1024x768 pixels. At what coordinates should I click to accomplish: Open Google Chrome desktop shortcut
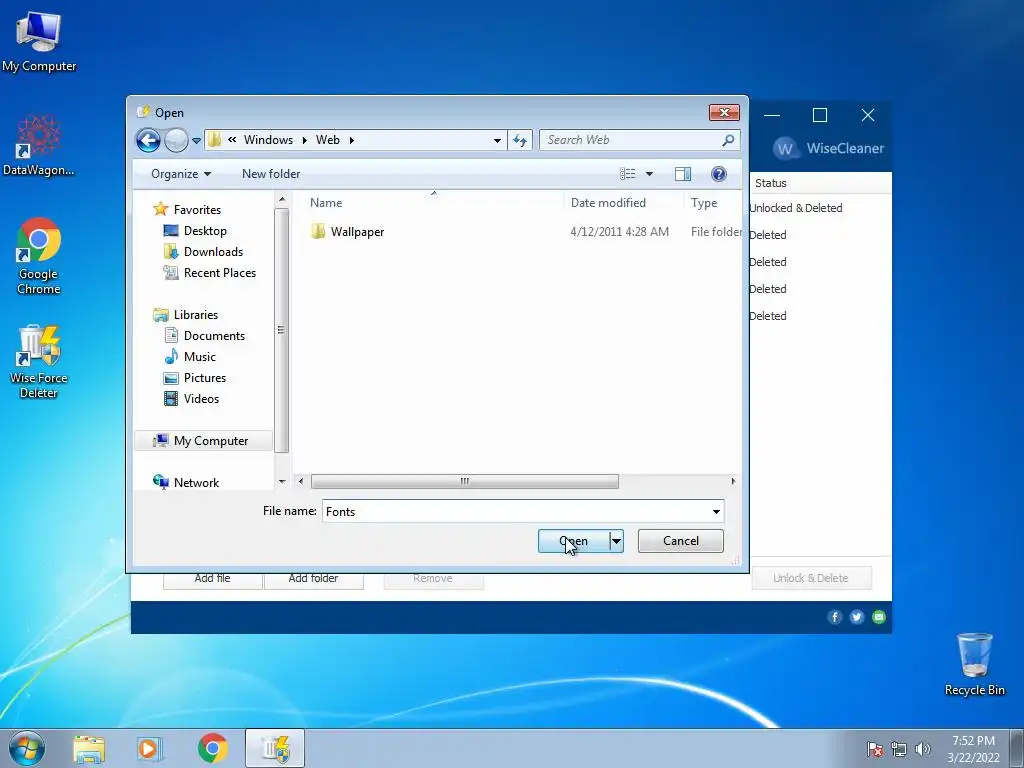pos(39,256)
